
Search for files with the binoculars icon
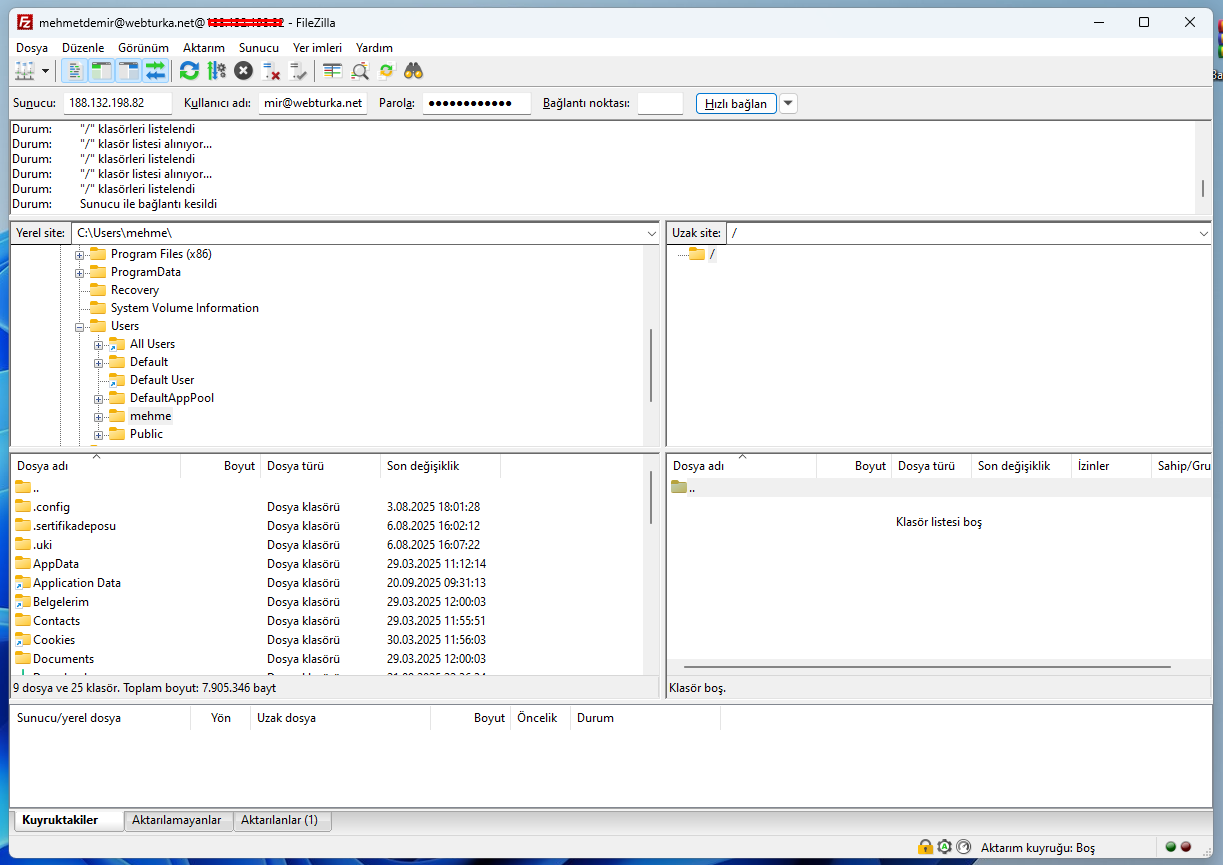tap(413, 70)
